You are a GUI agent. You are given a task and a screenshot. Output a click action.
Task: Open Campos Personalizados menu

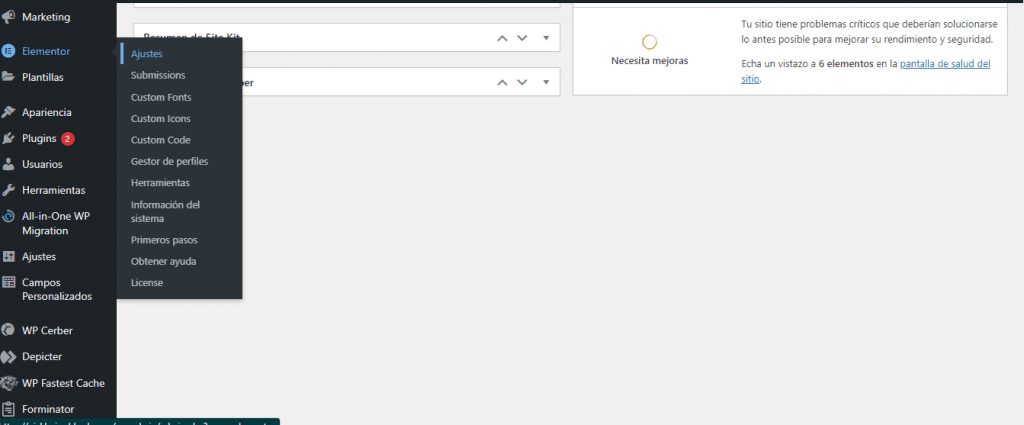[x=58, y=289]
